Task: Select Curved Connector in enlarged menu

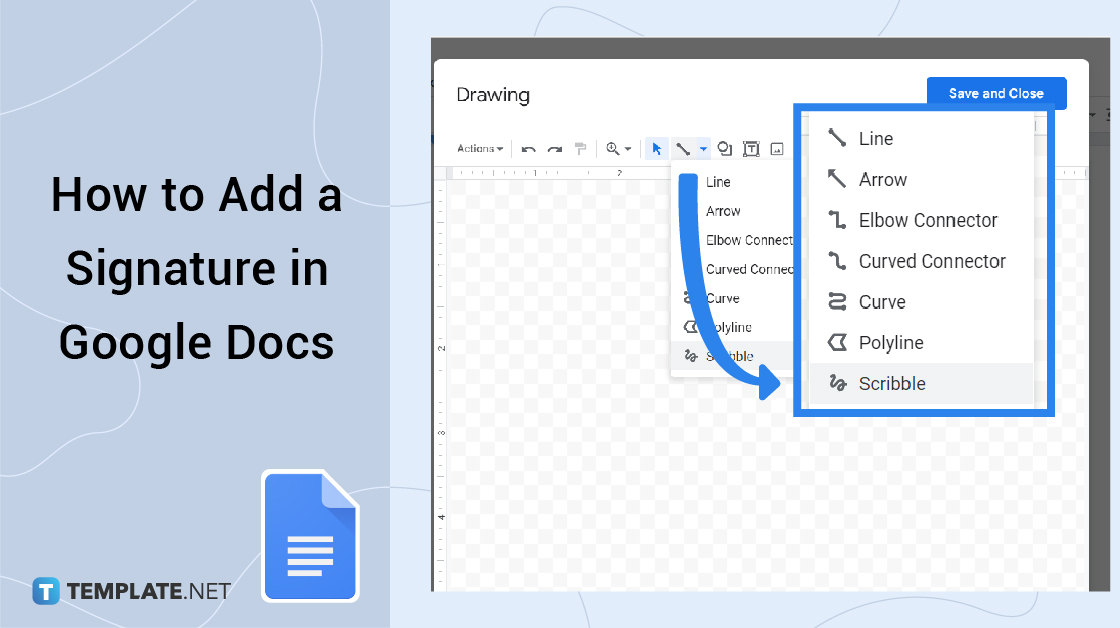Action: 931,261
